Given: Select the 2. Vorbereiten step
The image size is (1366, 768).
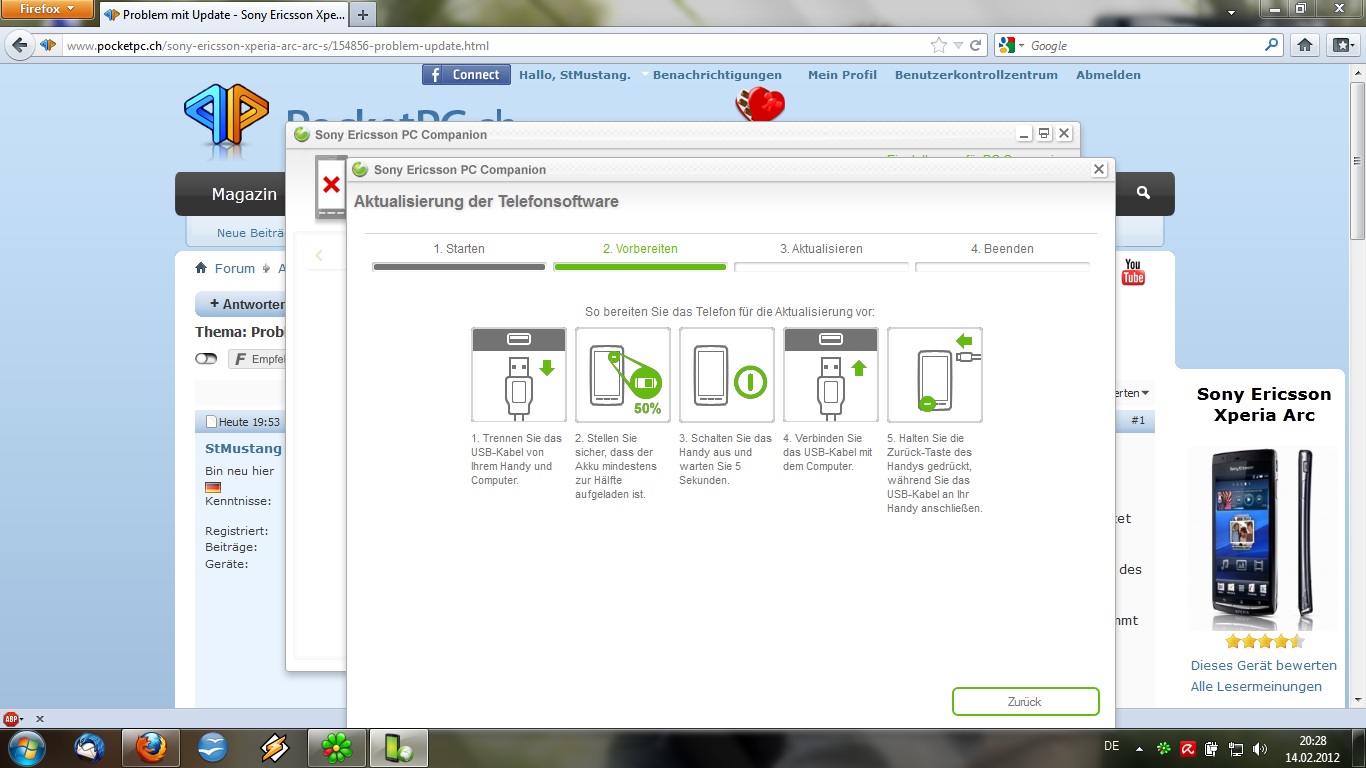Looking at the screenshot, I should (640, 249).
